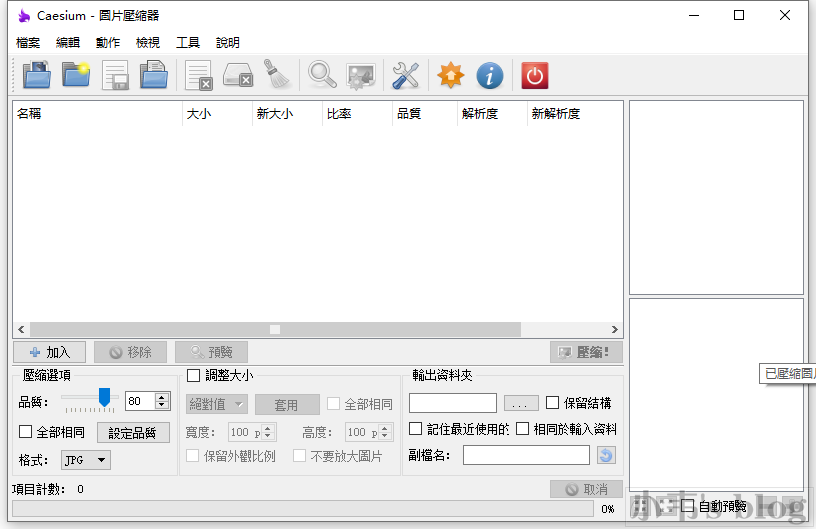Toggle the 調整大小 checkbox

(194, 375)
